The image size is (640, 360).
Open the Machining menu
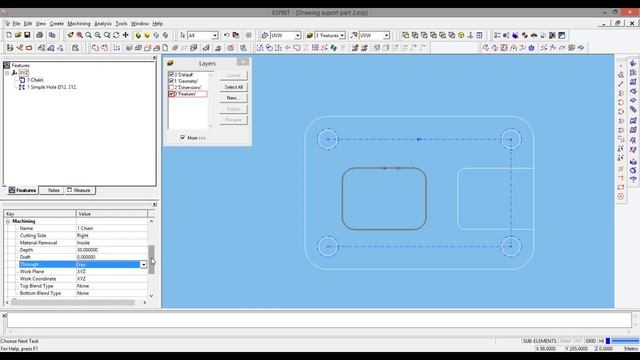point(79,24)
